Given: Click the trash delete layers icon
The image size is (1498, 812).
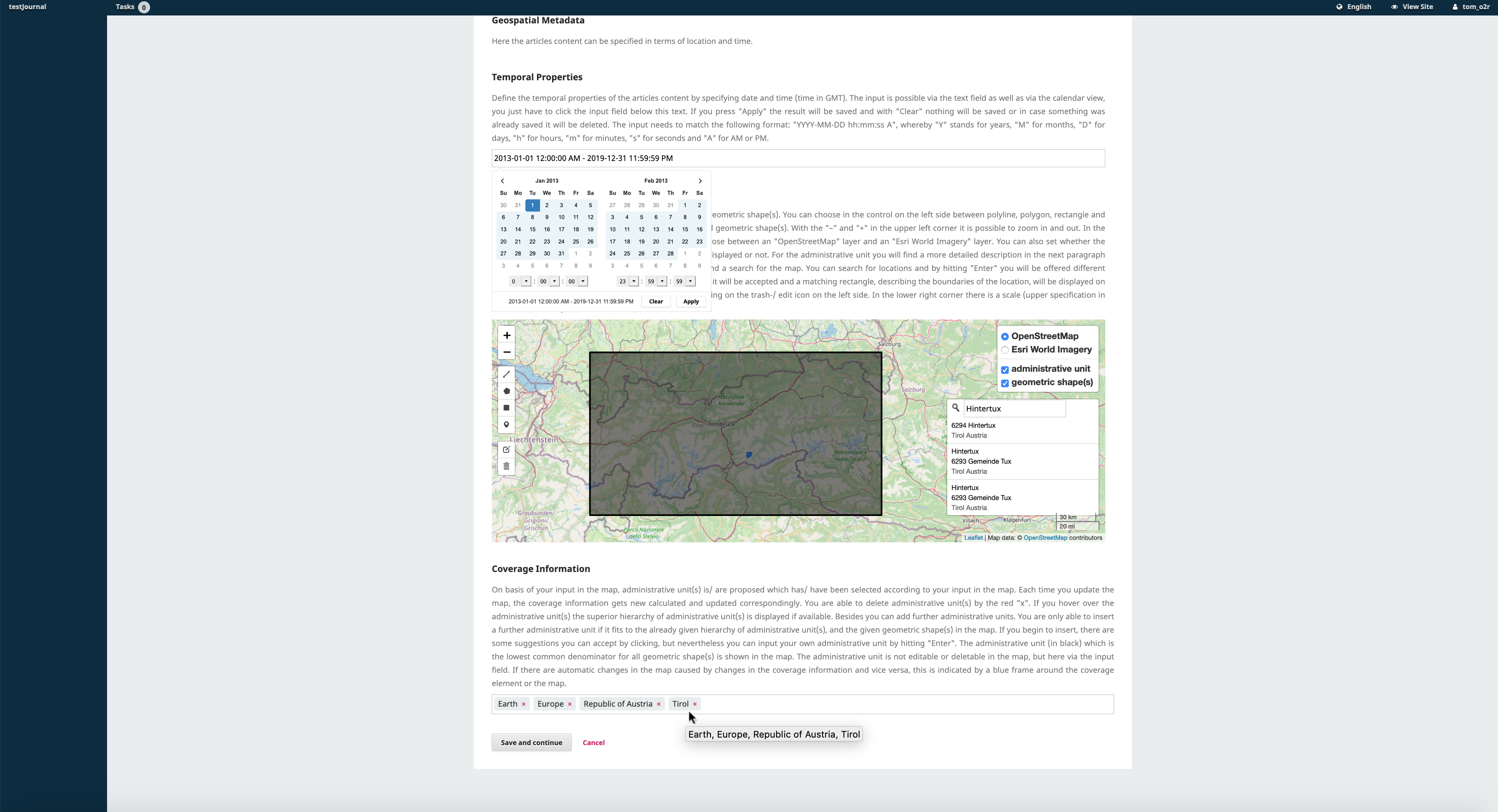Looking at the screenshot, I should point(506,466).
